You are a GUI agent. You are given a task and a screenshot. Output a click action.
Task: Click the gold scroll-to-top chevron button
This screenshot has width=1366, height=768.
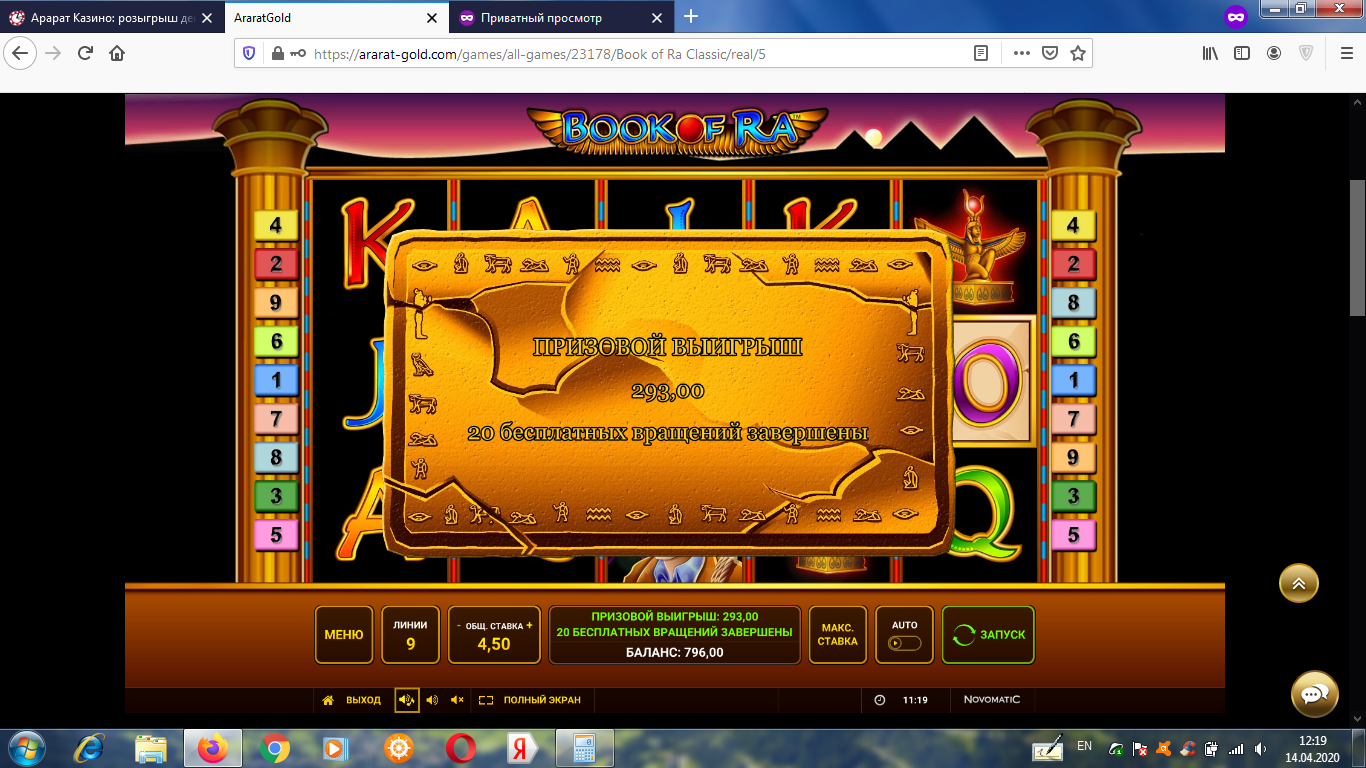click(1299, 584)
